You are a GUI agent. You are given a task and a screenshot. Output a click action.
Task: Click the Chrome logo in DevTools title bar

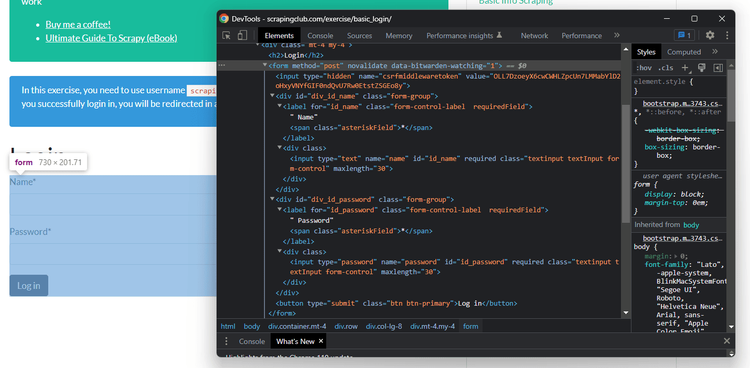[224, 19]
